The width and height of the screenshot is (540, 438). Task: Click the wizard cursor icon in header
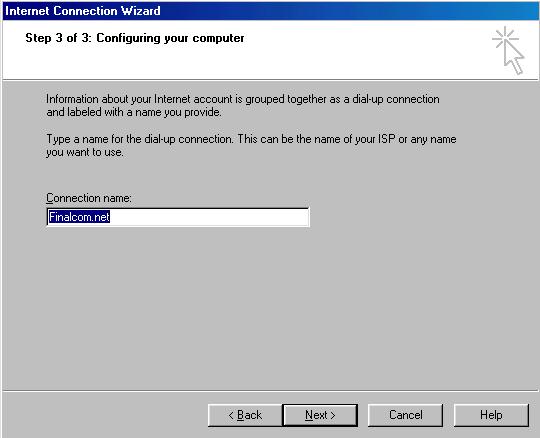(x=508, y=50)
